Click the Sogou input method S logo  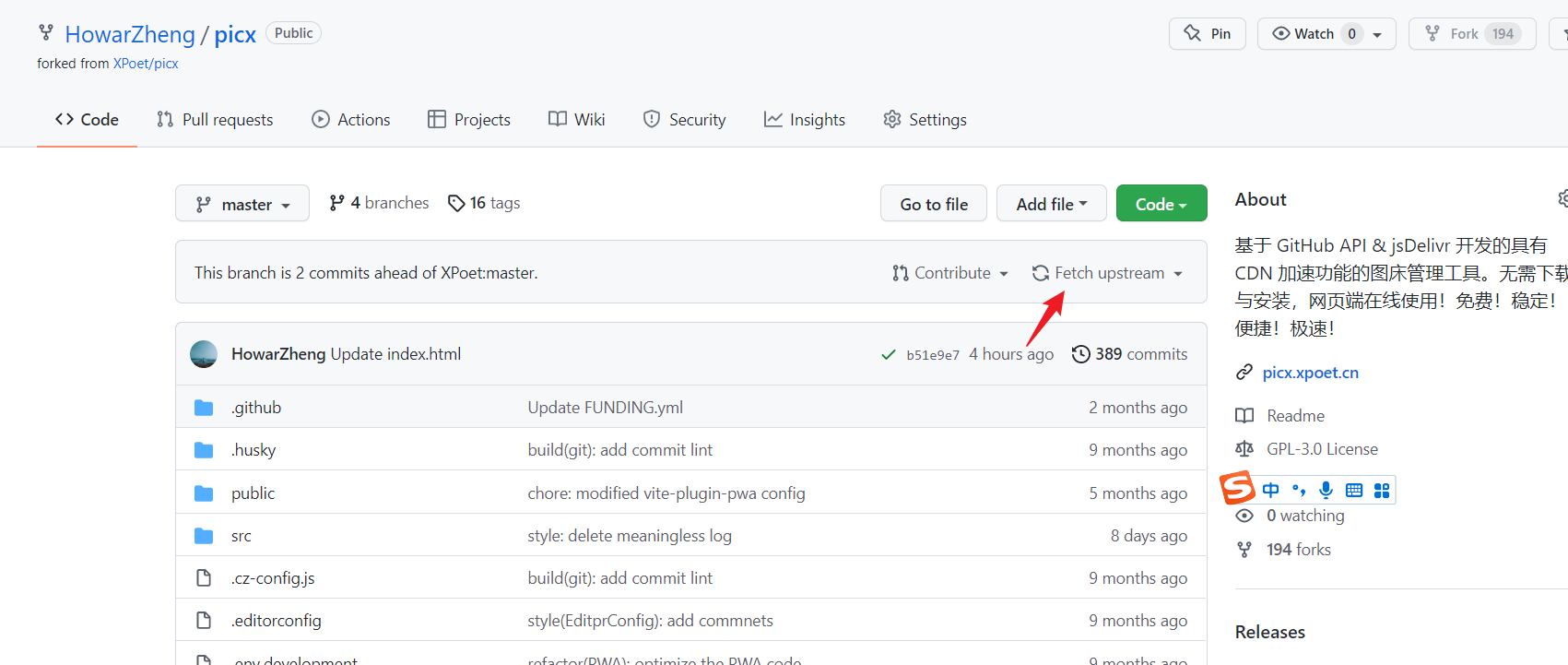(x=1238, y=488)
